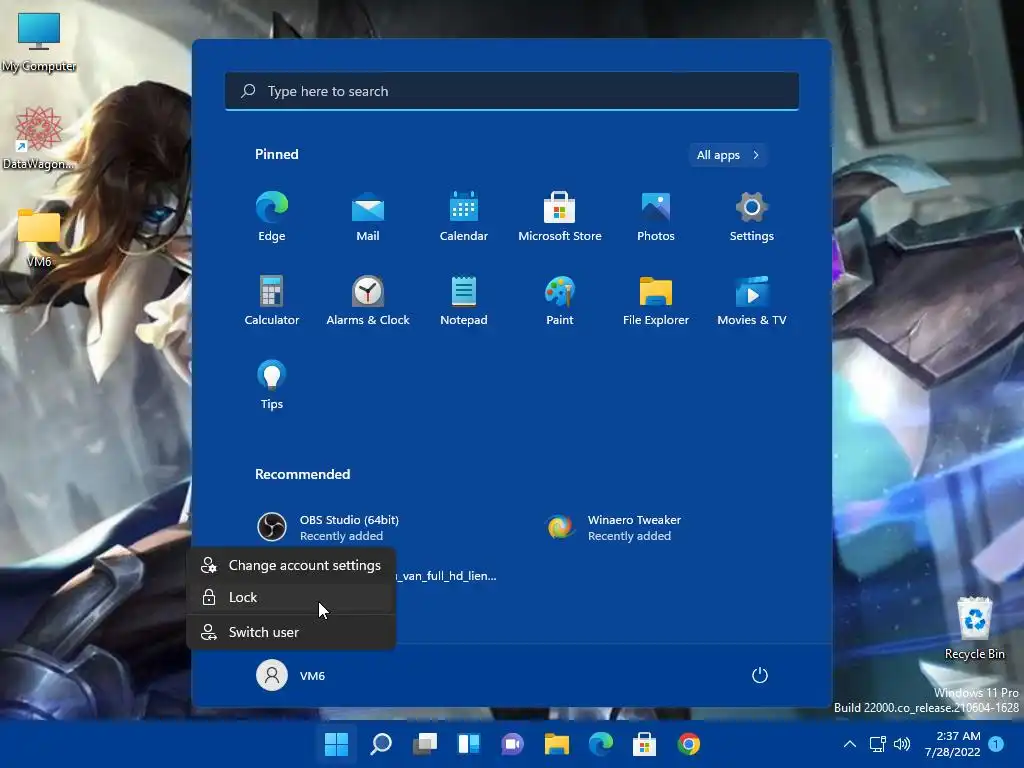Click the volume speaker icon
The image size is (1024, 768).
click(x=902, y=744)
